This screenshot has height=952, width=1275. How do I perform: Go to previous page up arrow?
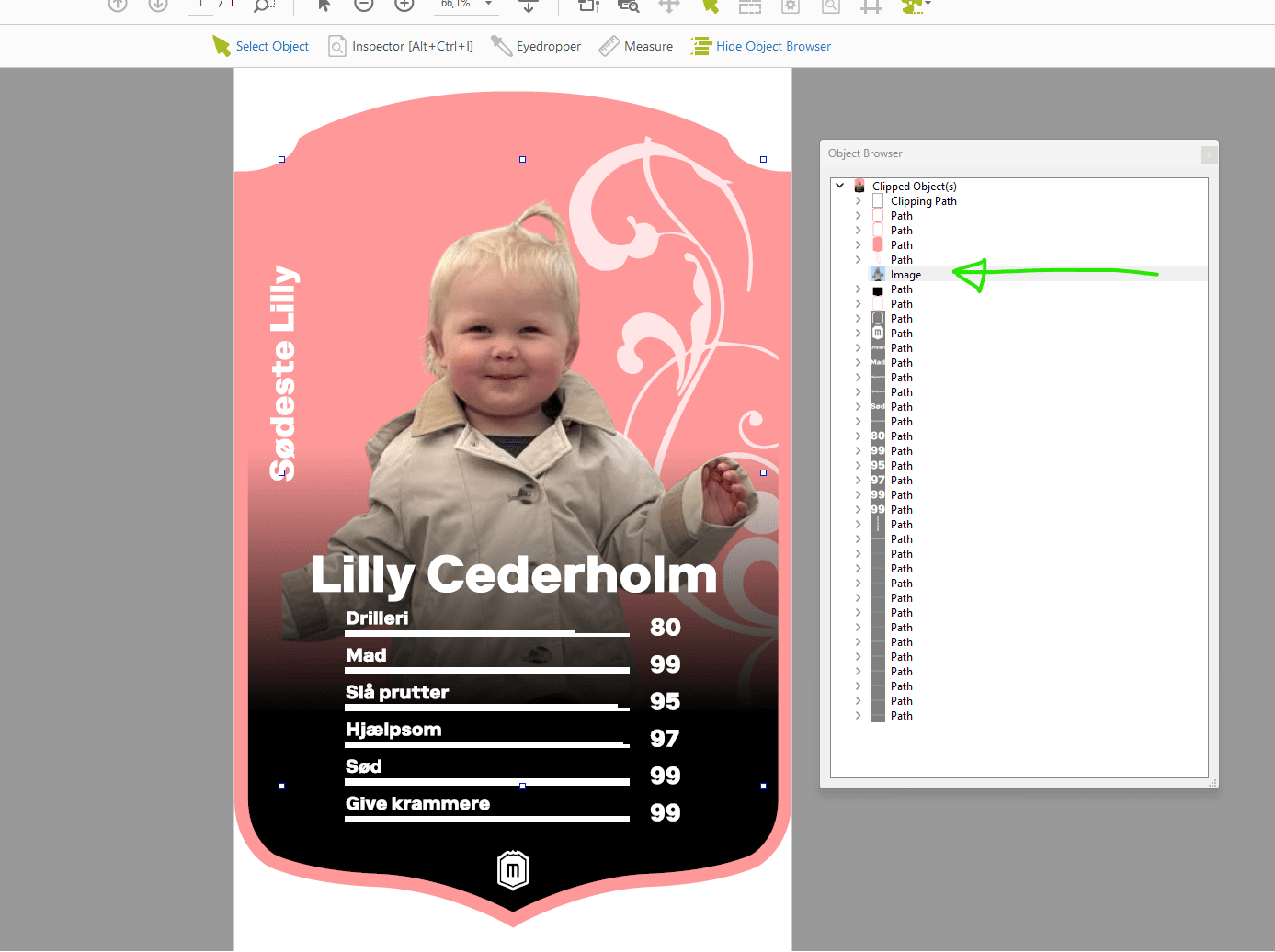[118, 5]
